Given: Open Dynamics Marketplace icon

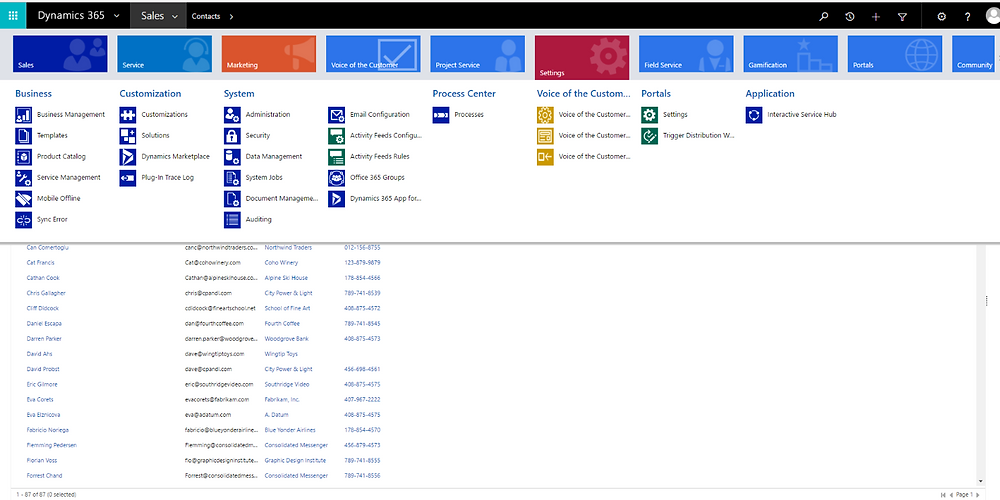Looking at the screenshot, I should [128, 157].
